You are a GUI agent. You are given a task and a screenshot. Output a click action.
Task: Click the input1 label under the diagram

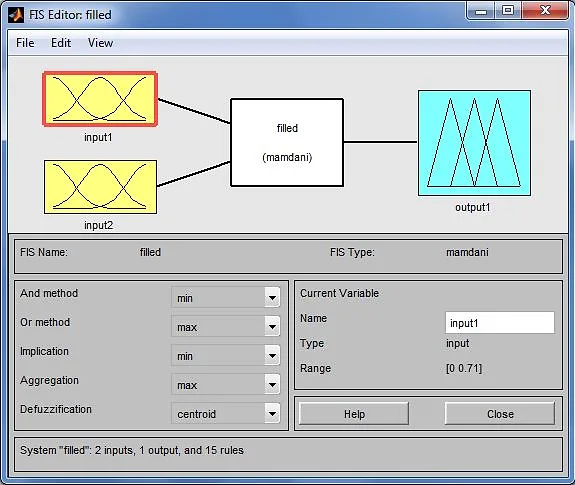[x=98, y=137]
